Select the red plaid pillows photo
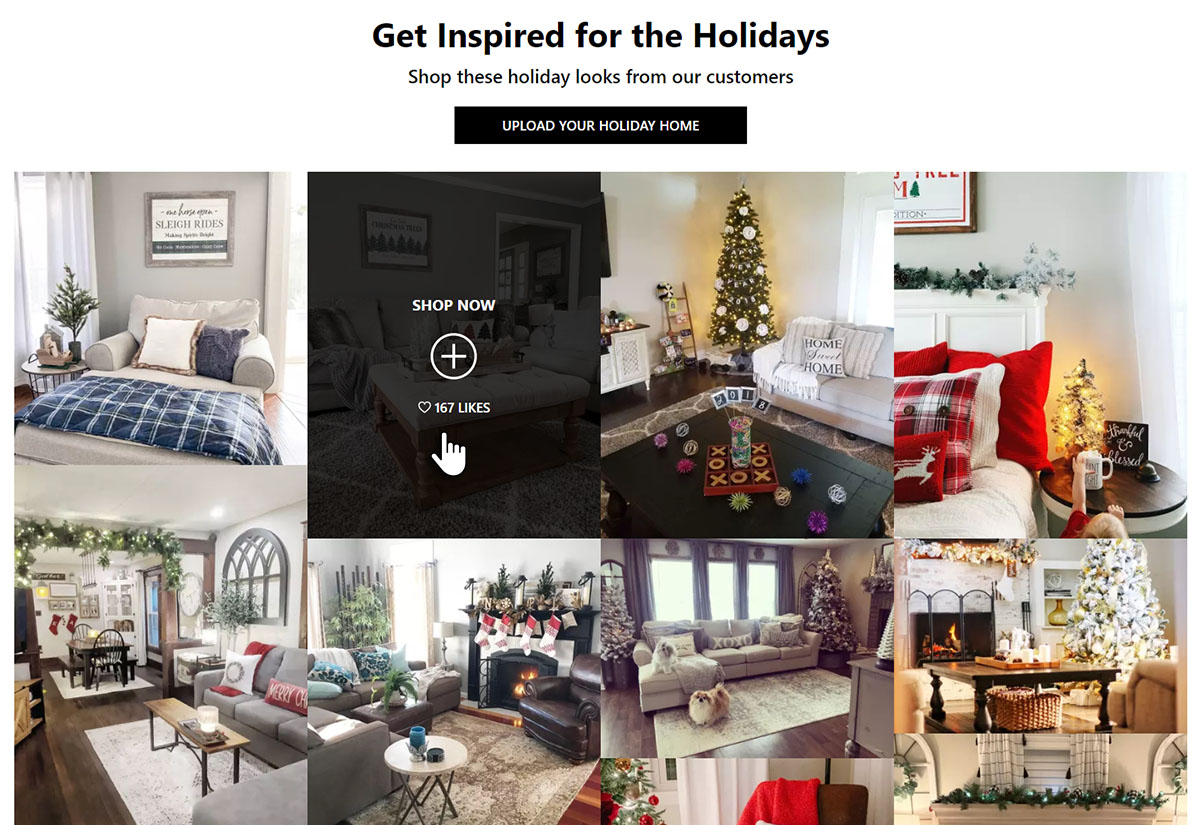Viewport: 1200px width, 825px height. pos(1040,355)
